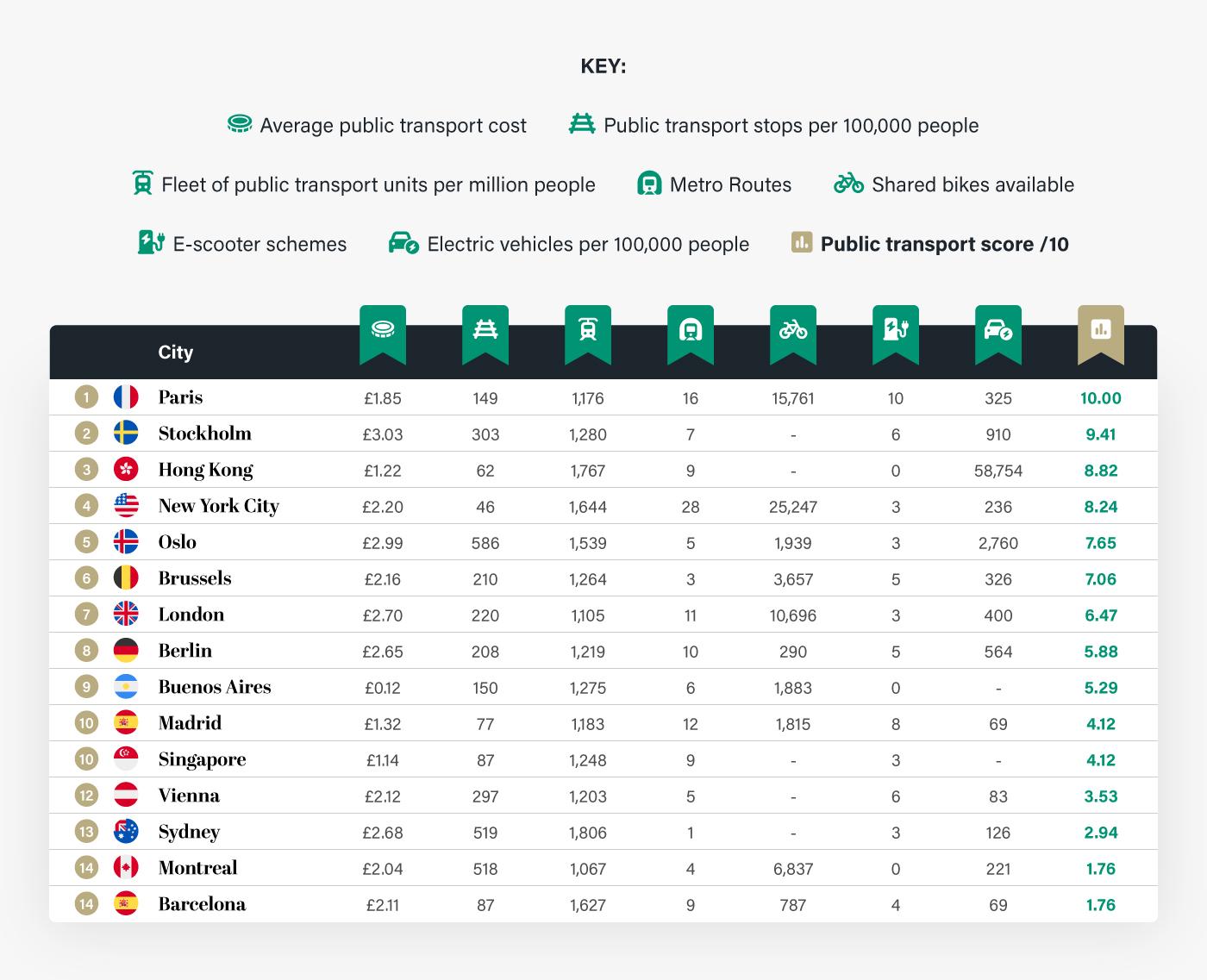Click the fleet tram icon in the key

tap(142, 183)
